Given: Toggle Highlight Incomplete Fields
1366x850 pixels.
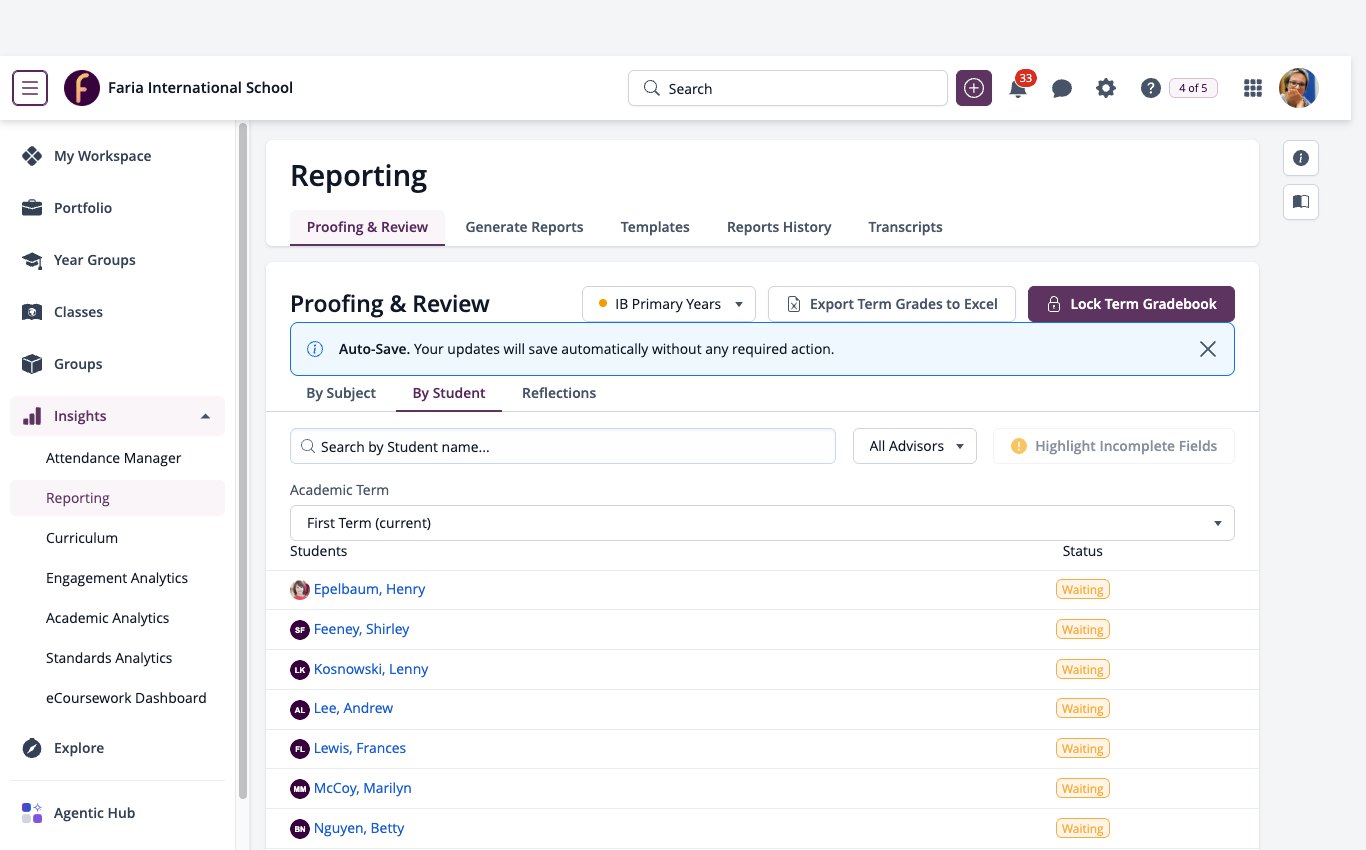Looking at the screenshot, I should coord(1114,446).
